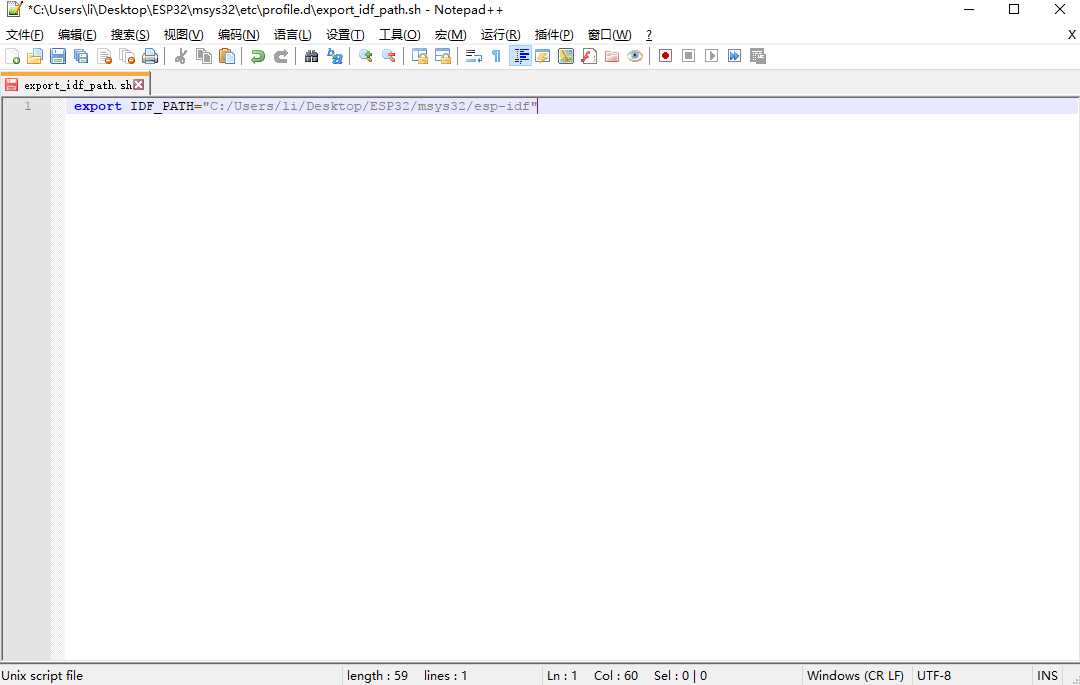Image resolution: width=1080 pixels, height=685 pixels.
Task: Click the Playback macro icon
Action: (712, 56)
